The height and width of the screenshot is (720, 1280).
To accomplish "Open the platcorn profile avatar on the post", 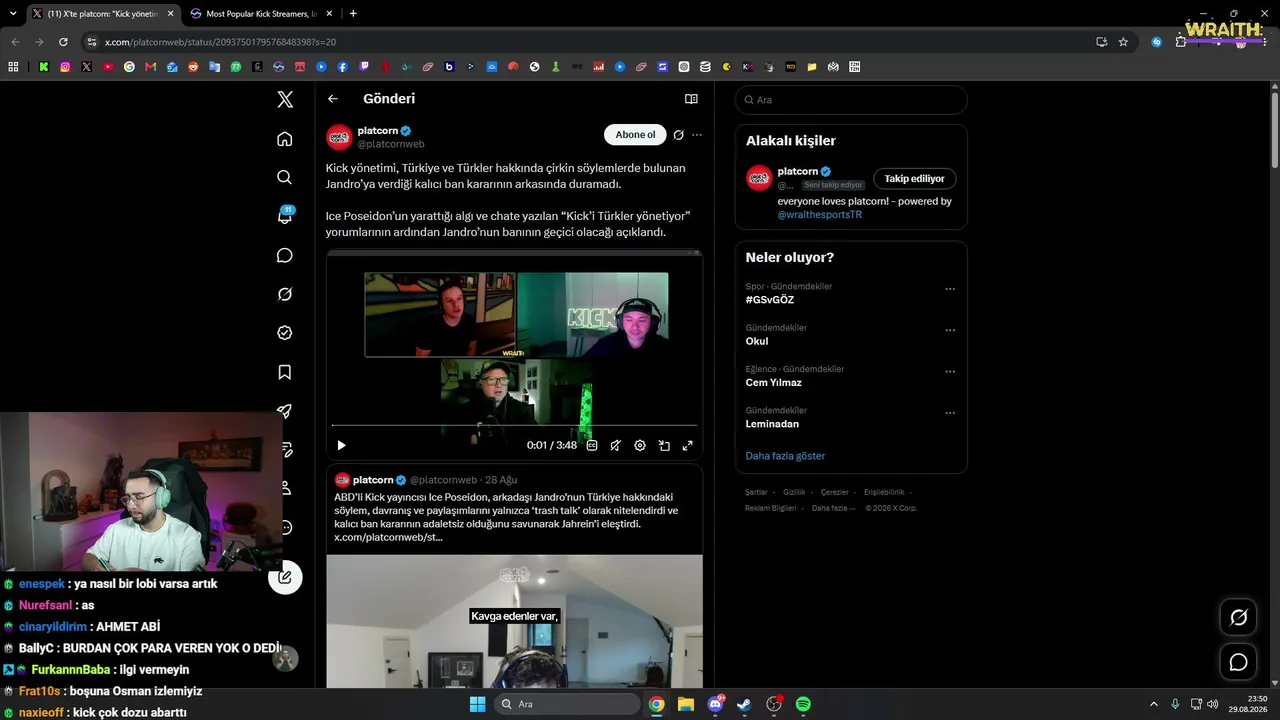I will [x=339, y=137].
